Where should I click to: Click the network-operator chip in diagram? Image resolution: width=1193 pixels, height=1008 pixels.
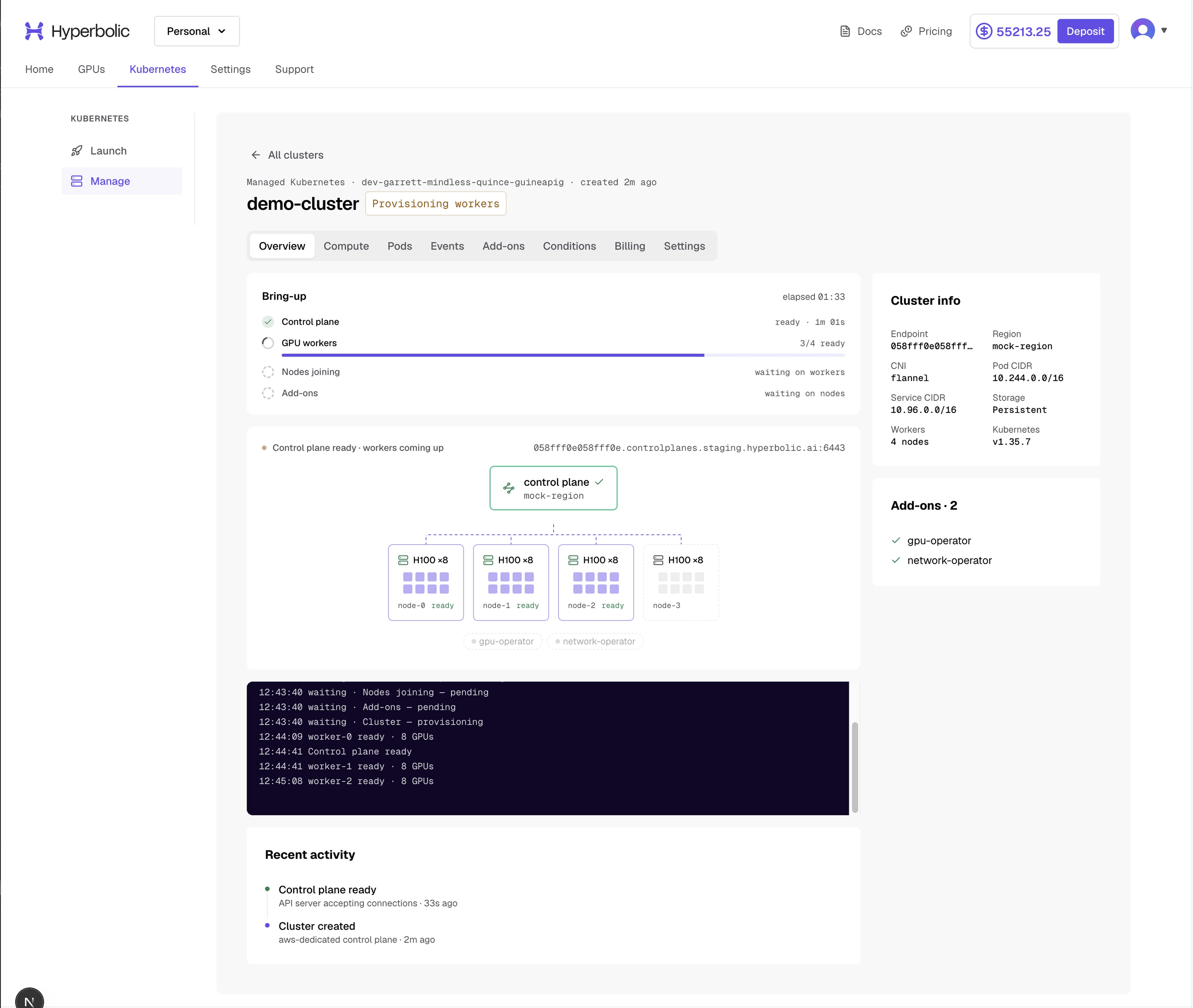tap(595, 641)
